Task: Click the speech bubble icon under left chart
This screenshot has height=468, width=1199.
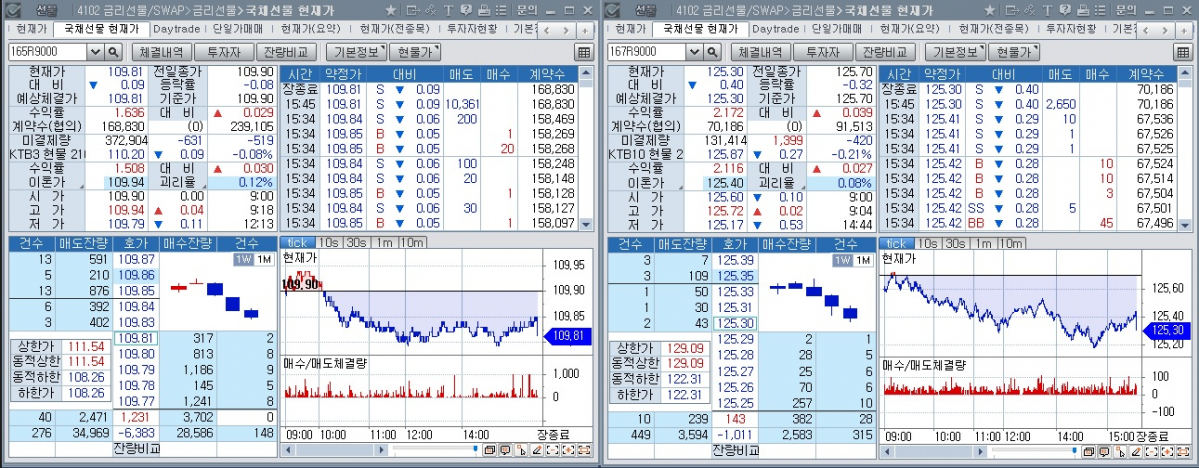Action: pos(505,450)
